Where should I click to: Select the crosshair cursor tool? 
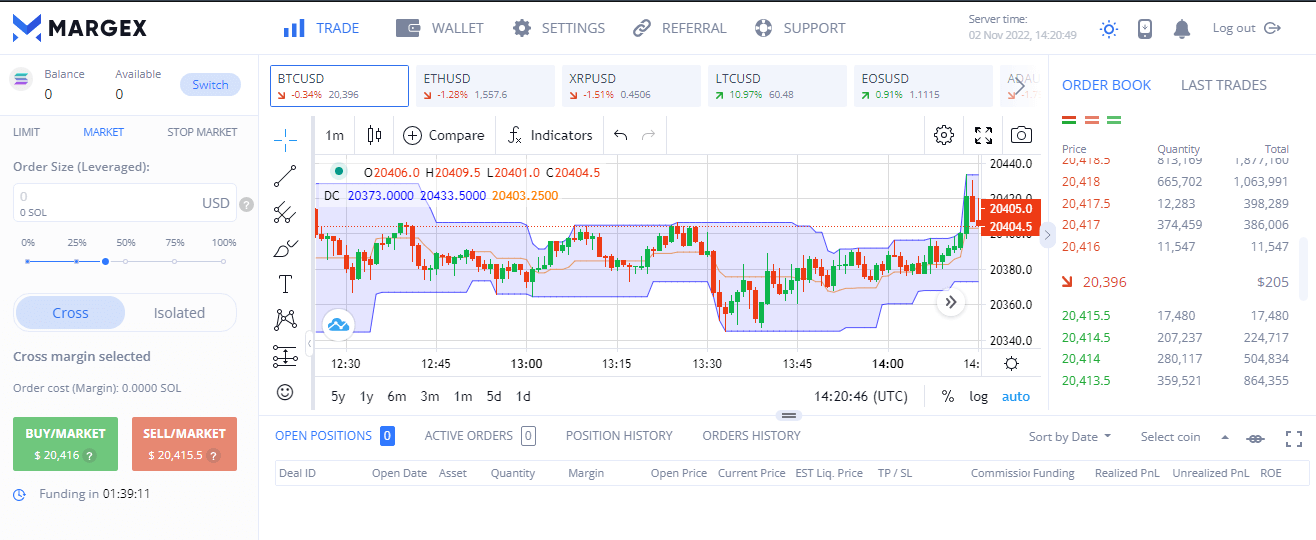285,137
